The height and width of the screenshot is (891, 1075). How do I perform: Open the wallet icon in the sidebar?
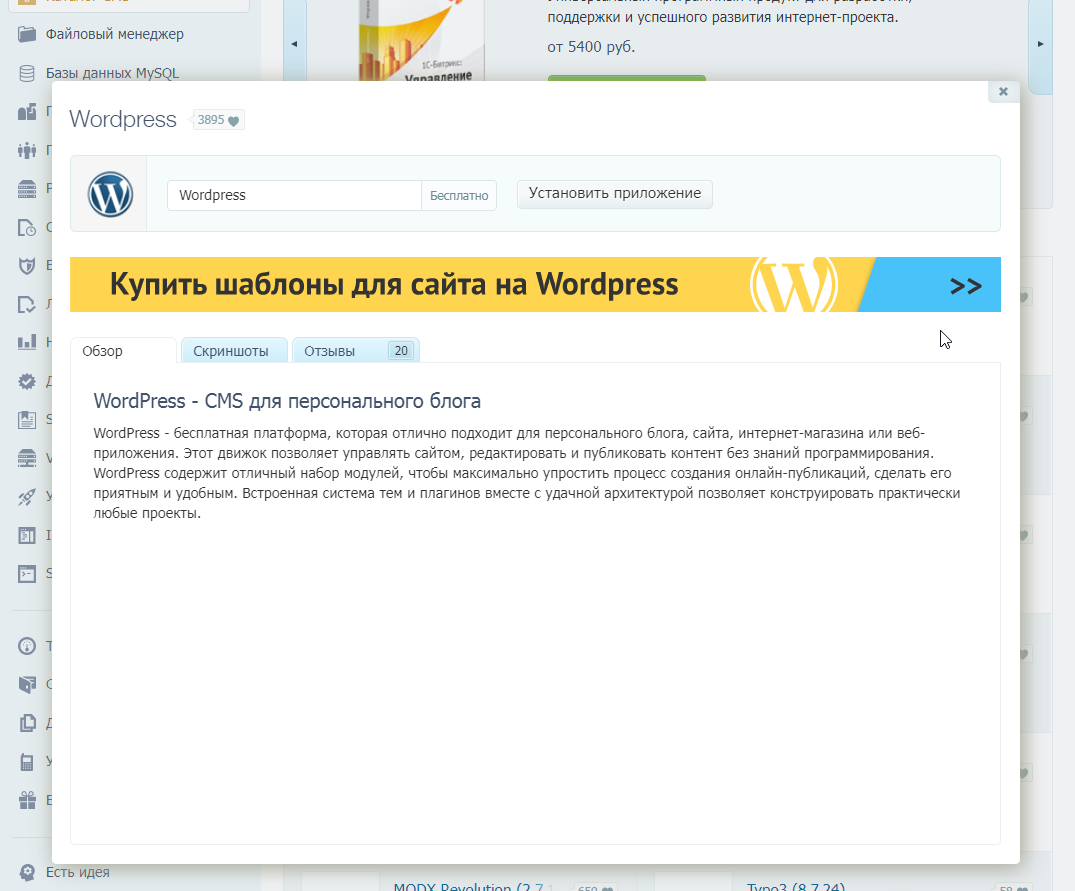click(27, 684)
